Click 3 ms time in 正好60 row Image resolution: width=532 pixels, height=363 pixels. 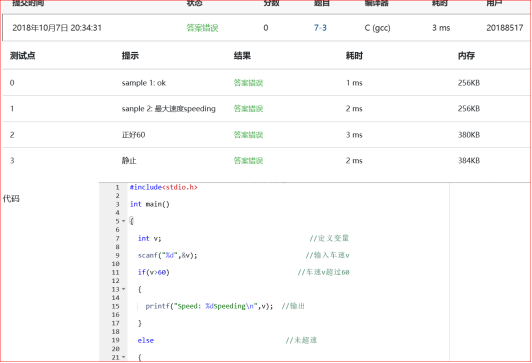[x=354, y=135]
